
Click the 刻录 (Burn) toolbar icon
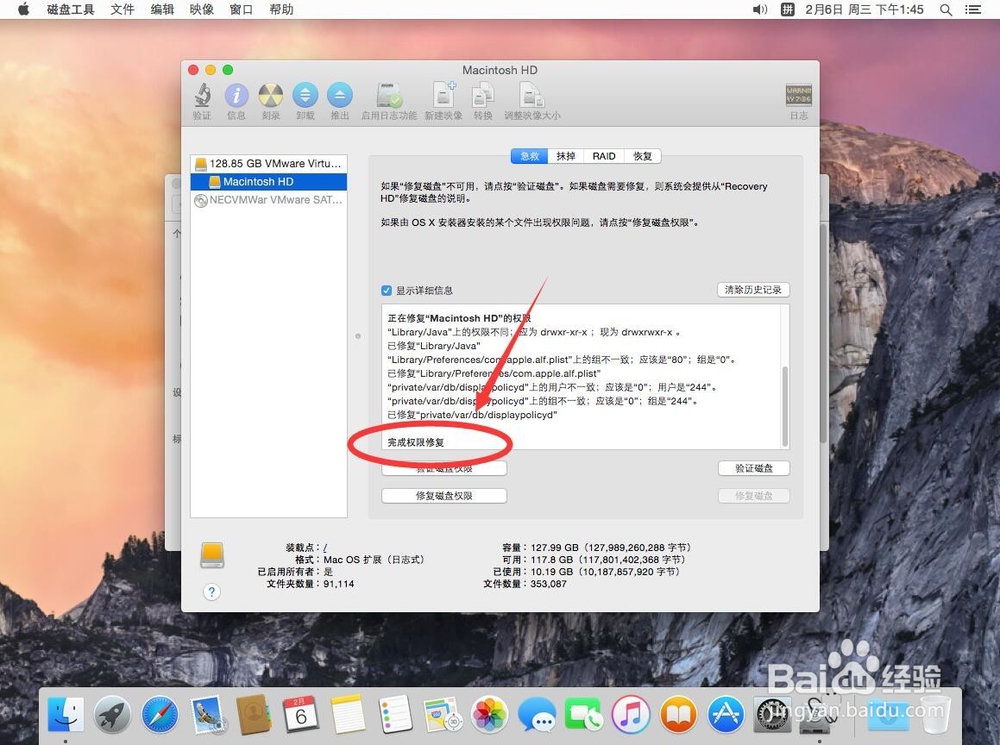(x=271, y=96)
